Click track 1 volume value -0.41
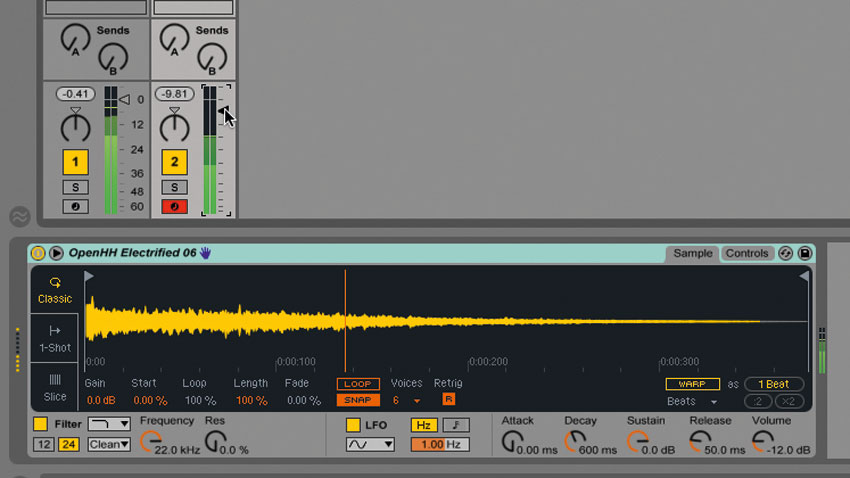The width and height of the screenshot is (850, 478). tap(75, 94)
